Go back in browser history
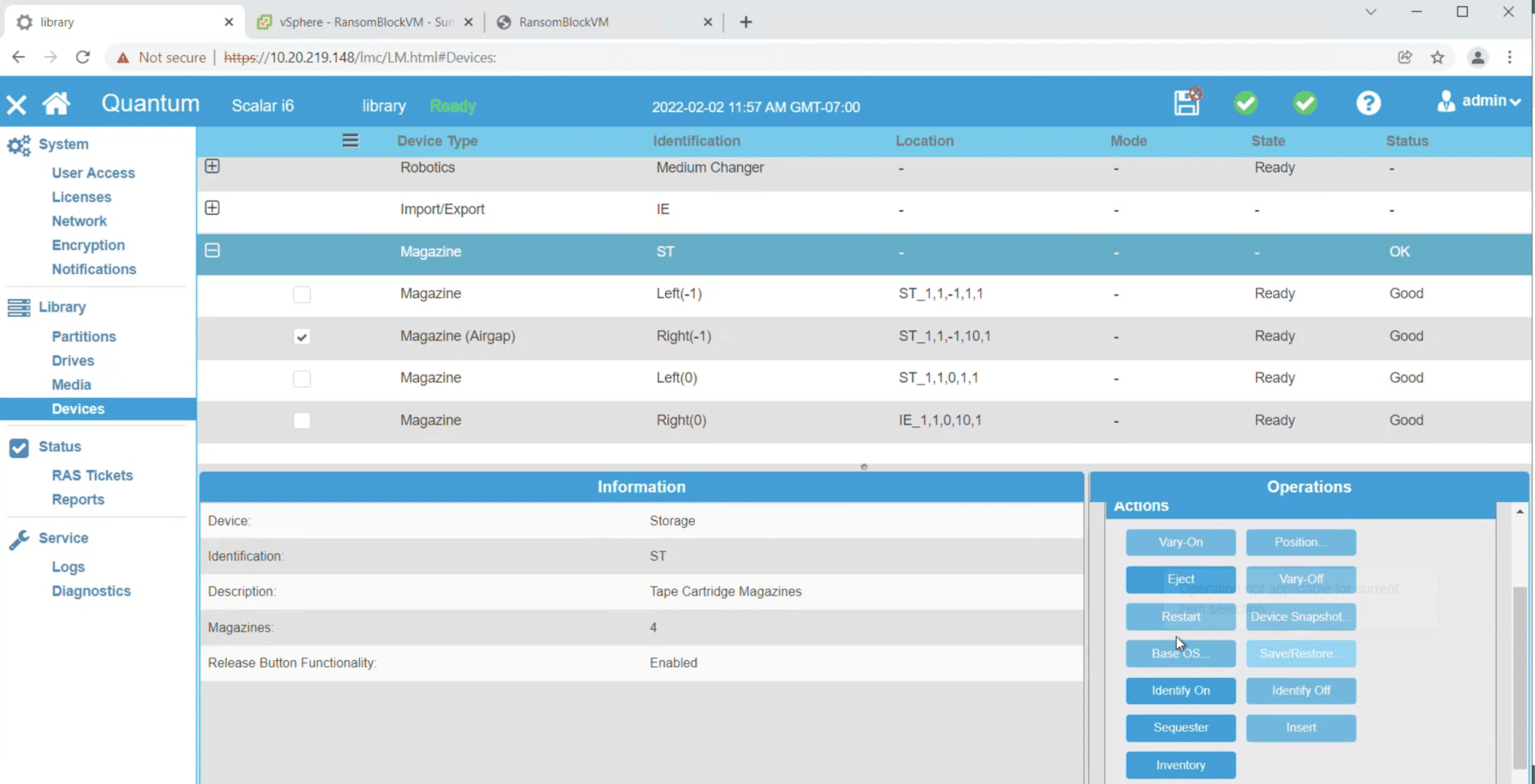This screenshot has width=1535, height=784. pos(18,57)
